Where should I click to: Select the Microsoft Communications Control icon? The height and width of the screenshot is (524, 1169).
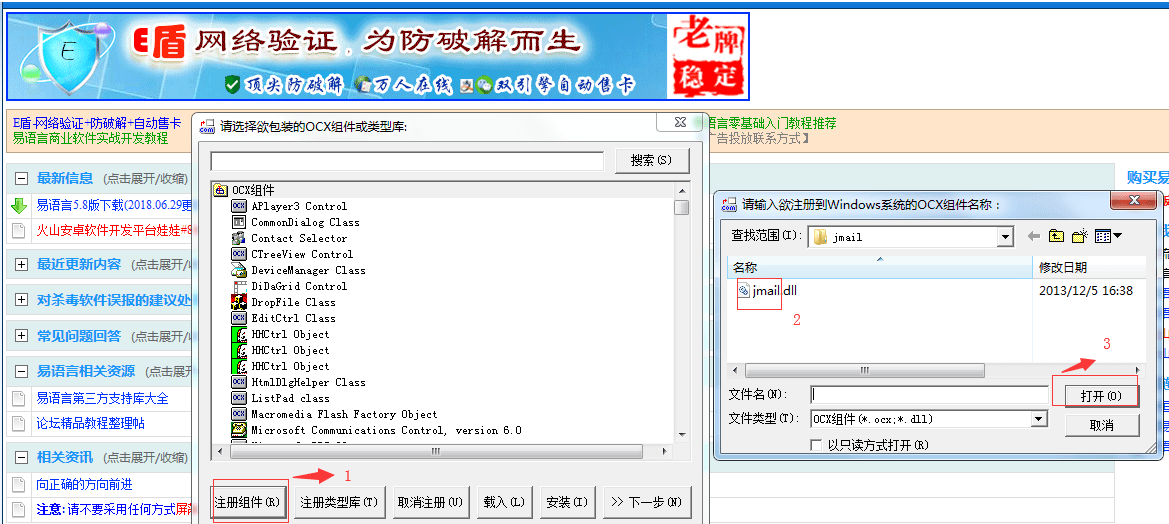(x=239, y=430)
